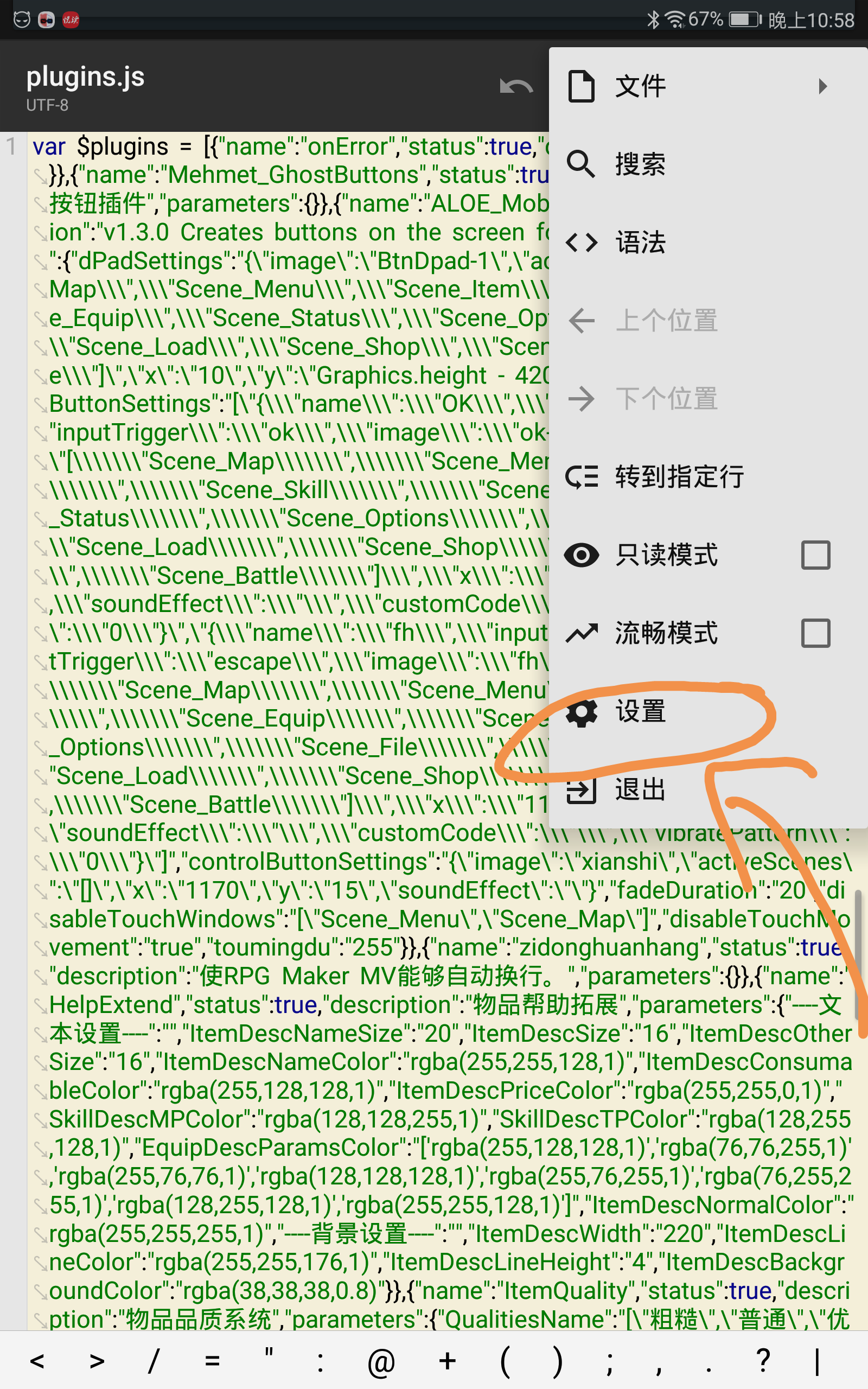Choose the 上个位置 menu entry
The height and width of the screenshot is (1389, 868).
708,320
